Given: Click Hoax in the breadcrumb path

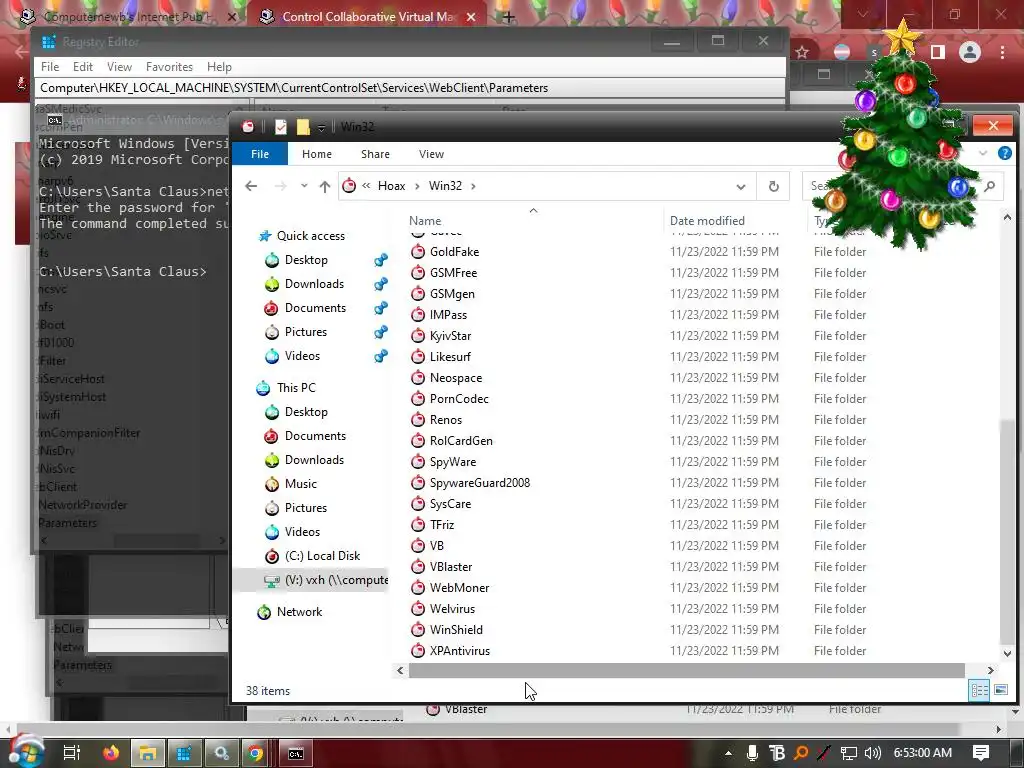Looking at the screenshot, I should pos(391,186).
